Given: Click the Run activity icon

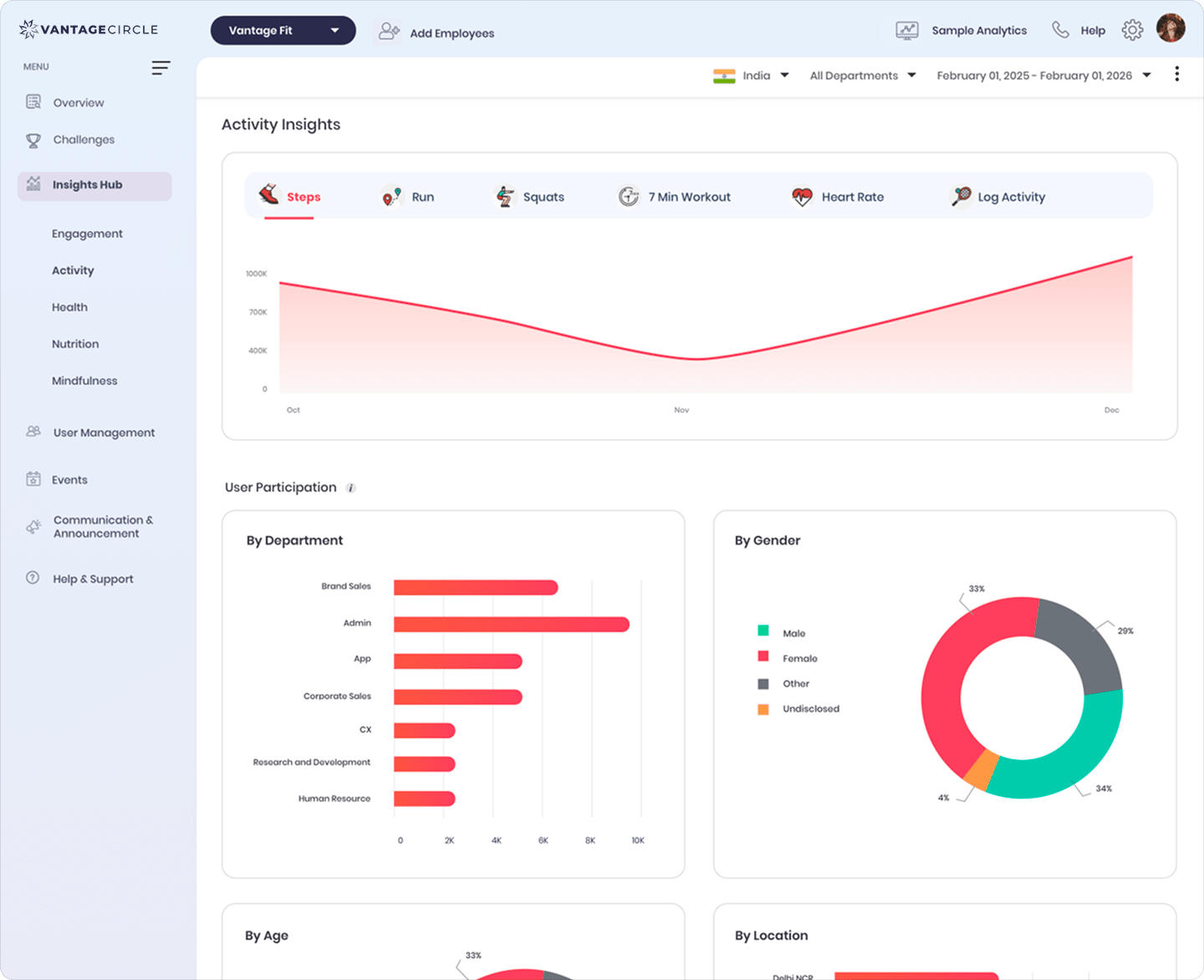Looking at the screenshot, I should 391,194.
